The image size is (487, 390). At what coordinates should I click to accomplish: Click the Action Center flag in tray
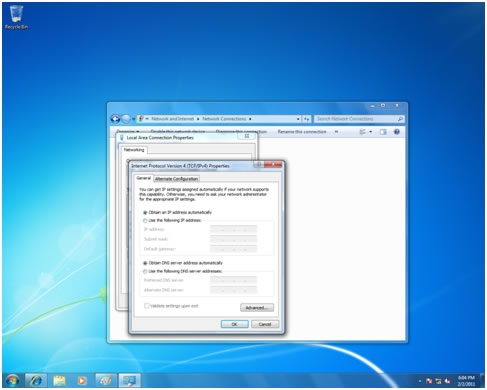point(429,381)
